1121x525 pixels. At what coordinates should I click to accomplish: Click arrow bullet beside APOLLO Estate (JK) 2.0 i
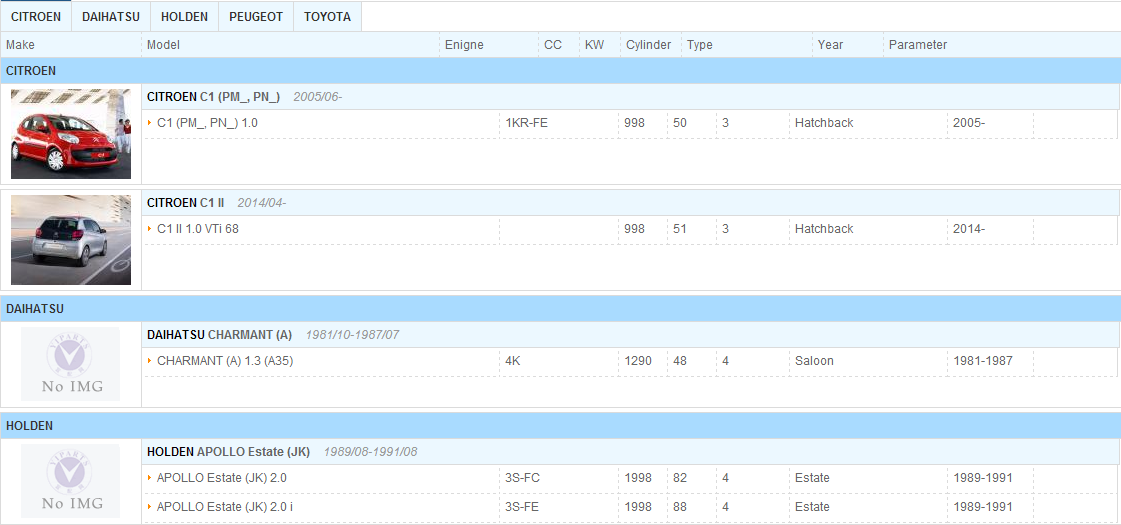(149, 506)
